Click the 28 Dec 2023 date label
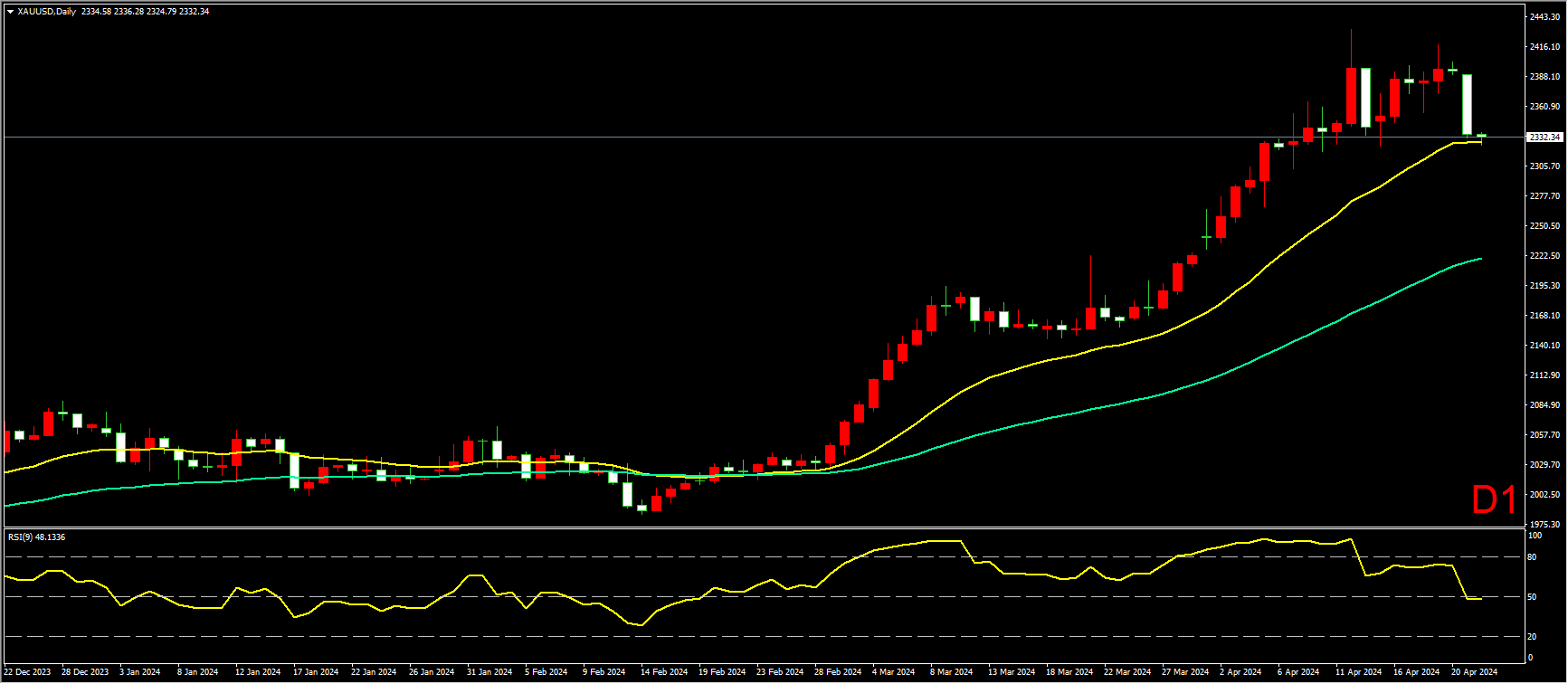The image size is (1568, 684). 85,672
